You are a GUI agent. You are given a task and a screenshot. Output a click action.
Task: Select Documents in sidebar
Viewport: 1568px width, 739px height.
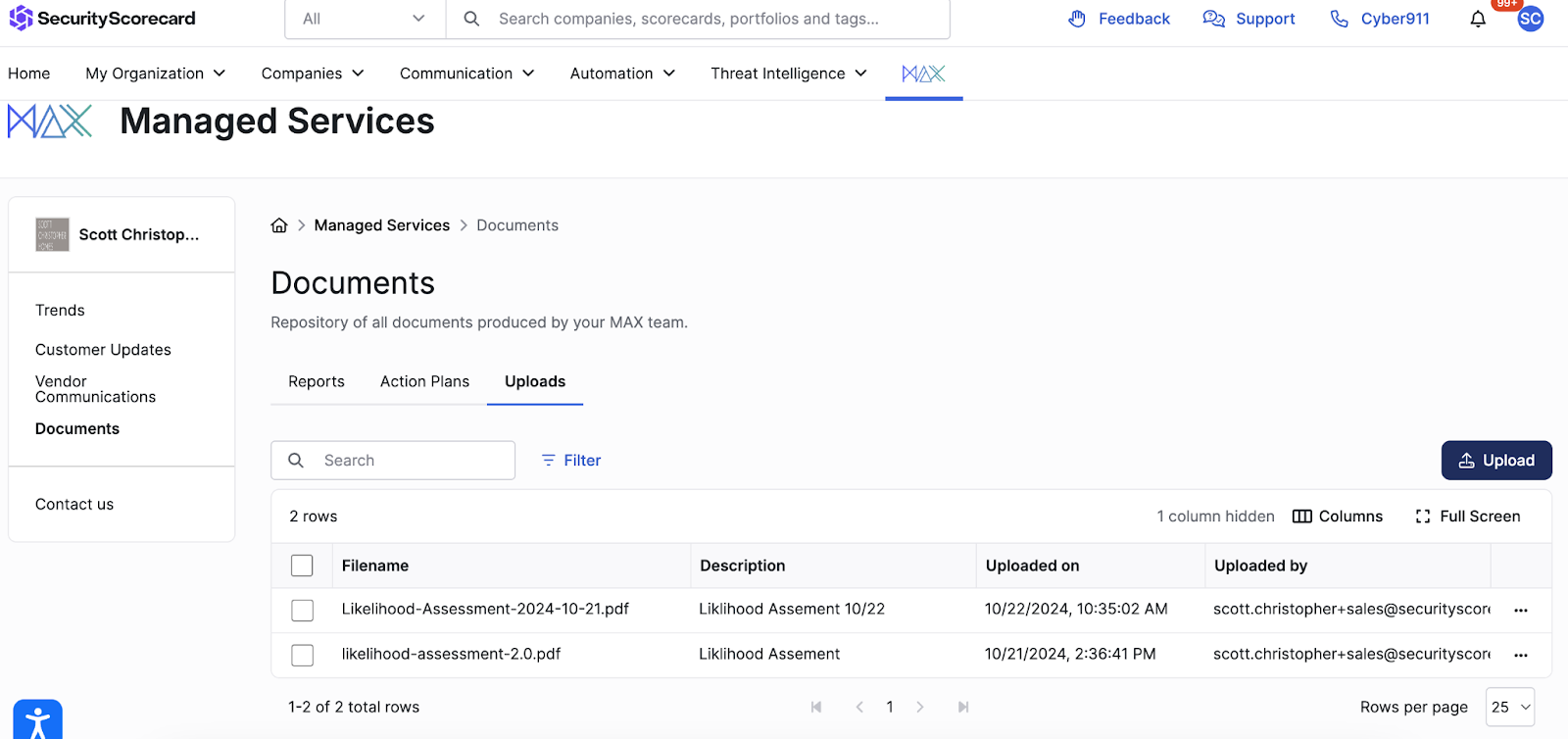pyautogui.click(x=77, y=428)
